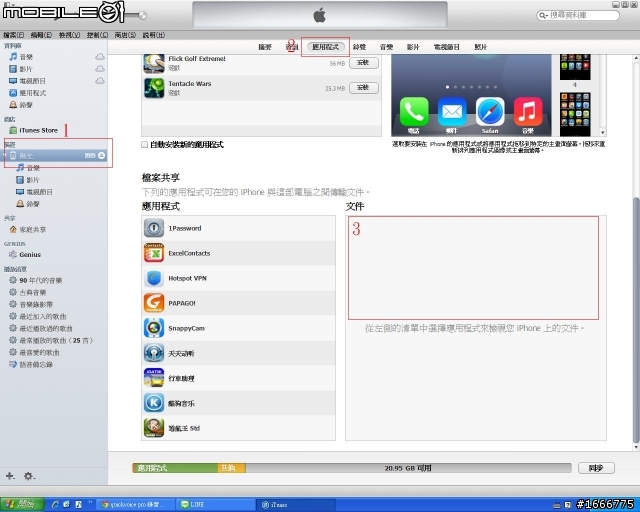Select 導航王 Std in file sharing apps
Viewport: 640px width, 512px height.
pyautogui.click(x=238, y=428)
